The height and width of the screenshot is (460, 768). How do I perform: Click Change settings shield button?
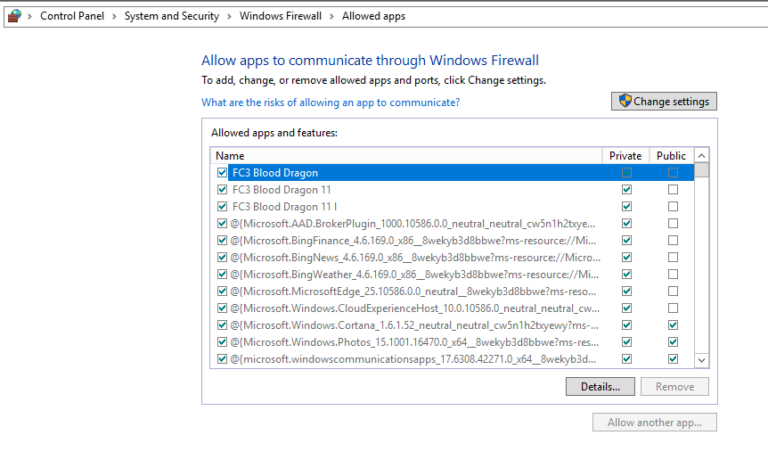[663, 101]
